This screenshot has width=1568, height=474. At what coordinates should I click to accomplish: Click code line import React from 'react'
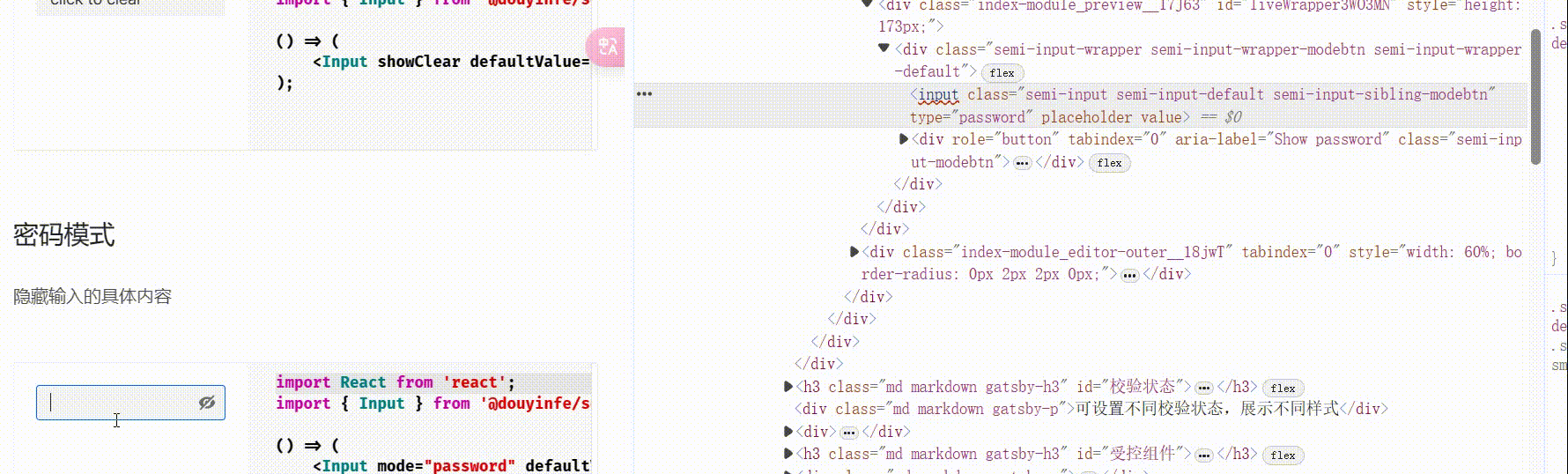tap(396, 382)
